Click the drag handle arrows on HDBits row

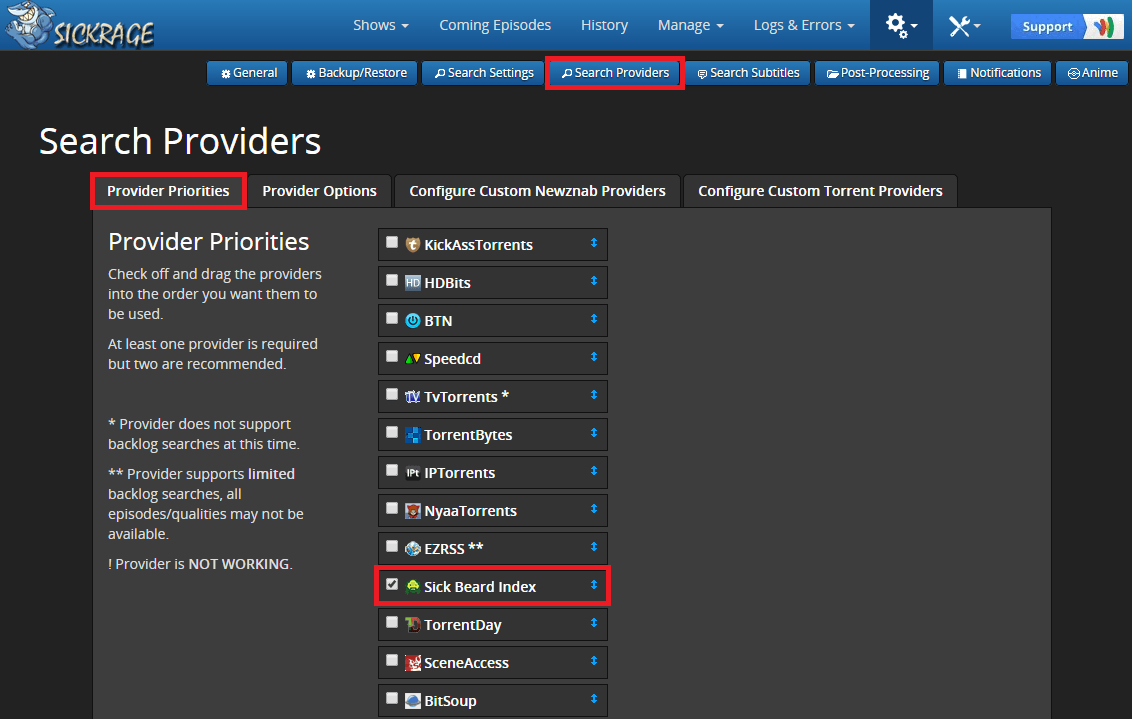coord(593,281)
